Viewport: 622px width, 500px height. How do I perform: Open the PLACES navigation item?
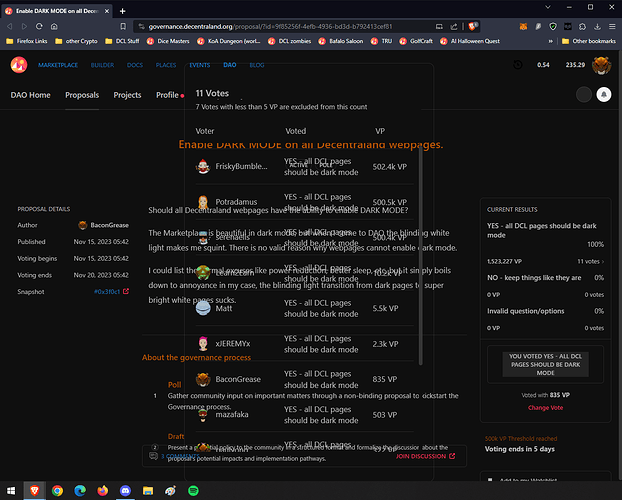(166, 65)
